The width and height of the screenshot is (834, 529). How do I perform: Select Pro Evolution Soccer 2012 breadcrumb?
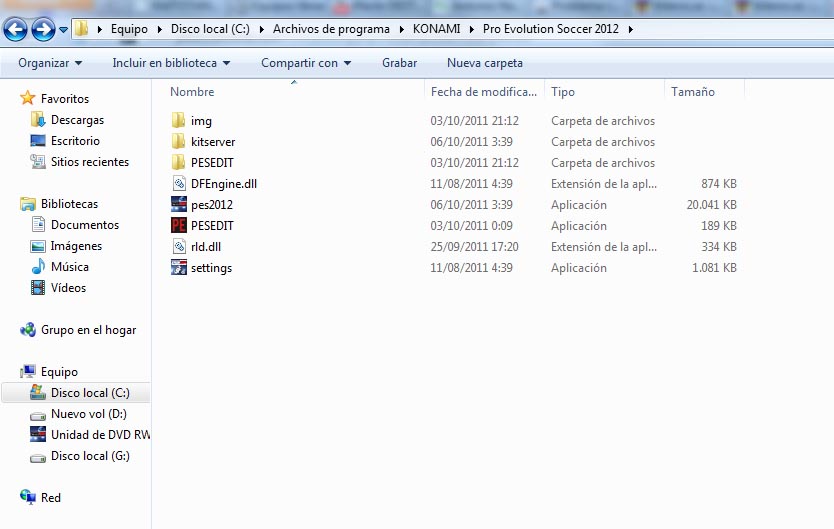point(551,29)
